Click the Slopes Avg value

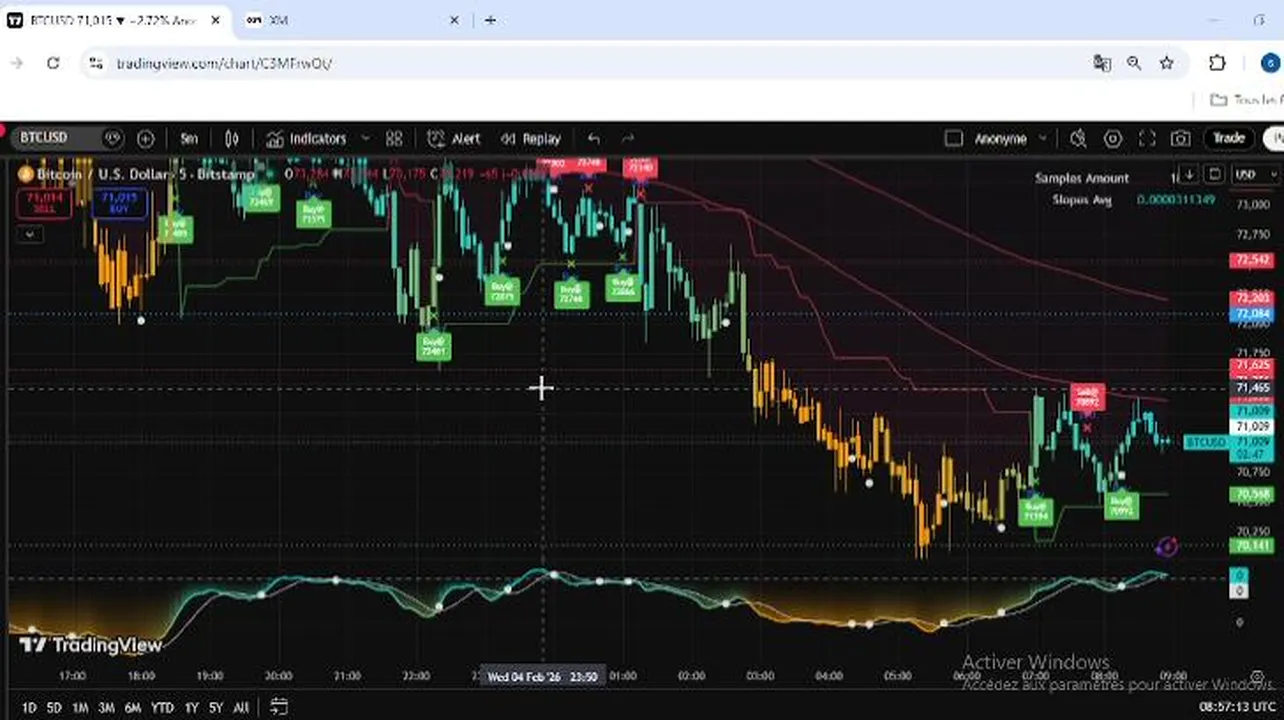click(x=1175, y=200)
